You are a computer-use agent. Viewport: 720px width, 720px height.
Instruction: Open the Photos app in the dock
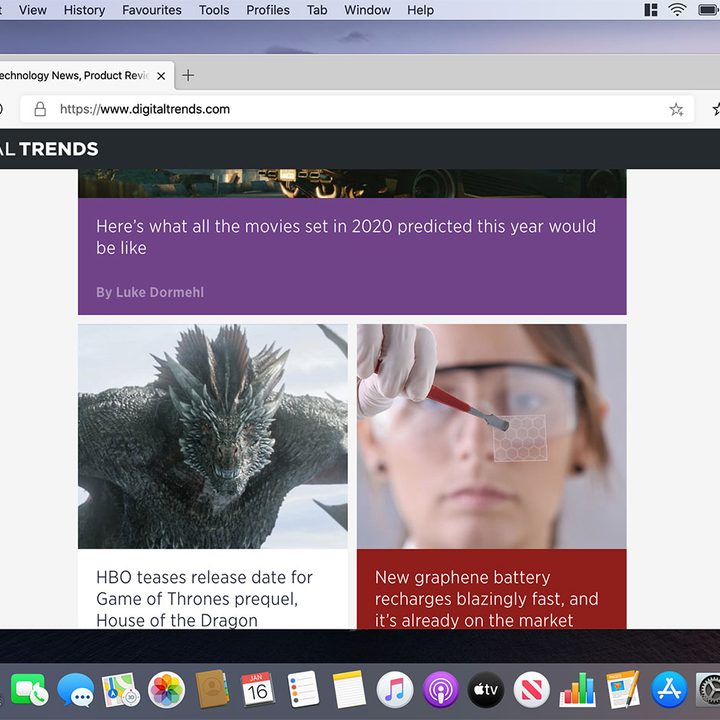tap(166, 690)
